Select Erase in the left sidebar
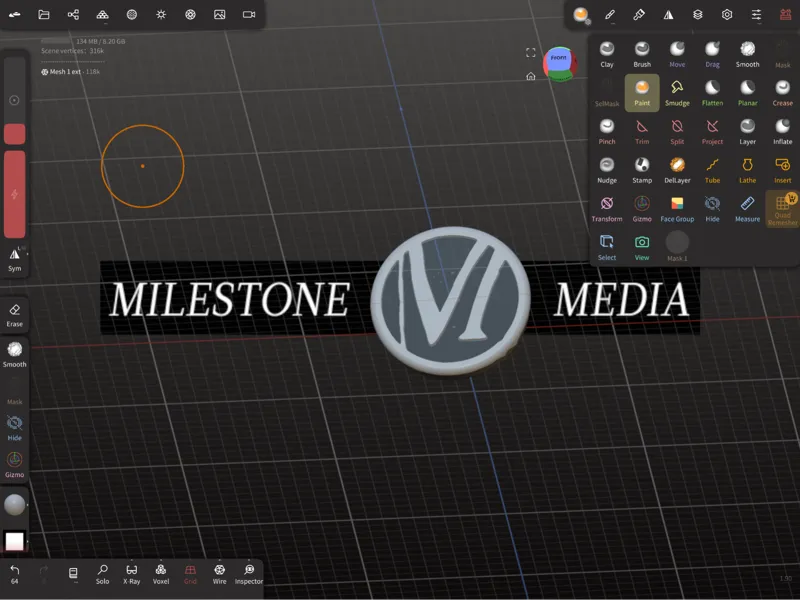 14,315
